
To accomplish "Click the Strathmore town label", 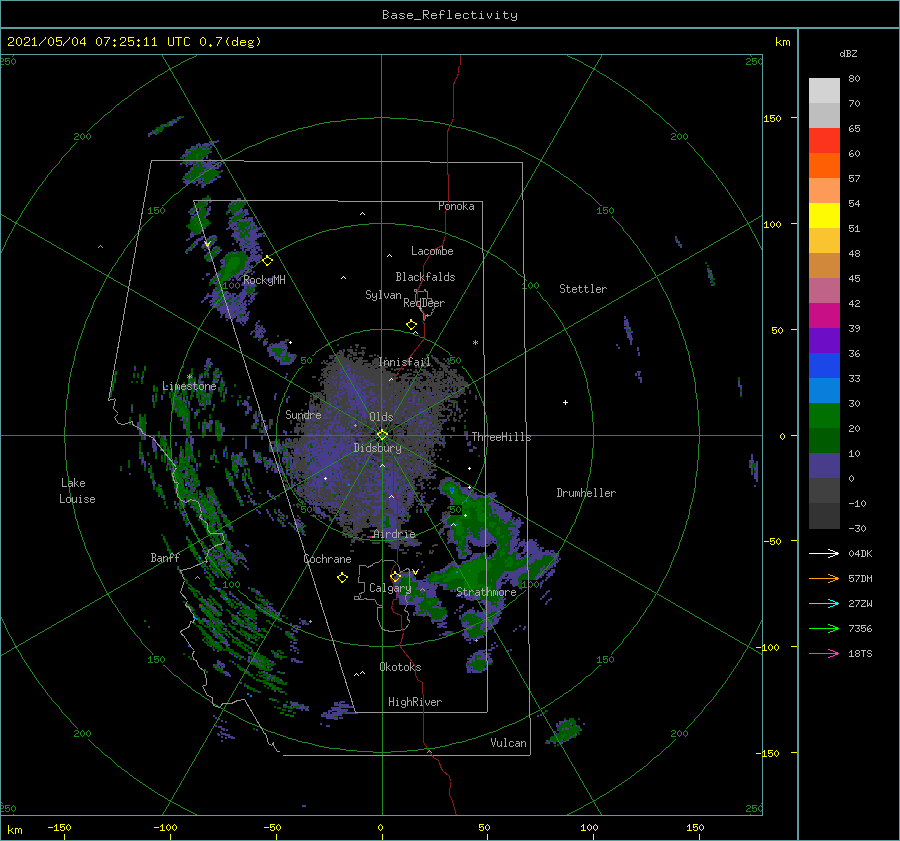I will coord(486,592).
